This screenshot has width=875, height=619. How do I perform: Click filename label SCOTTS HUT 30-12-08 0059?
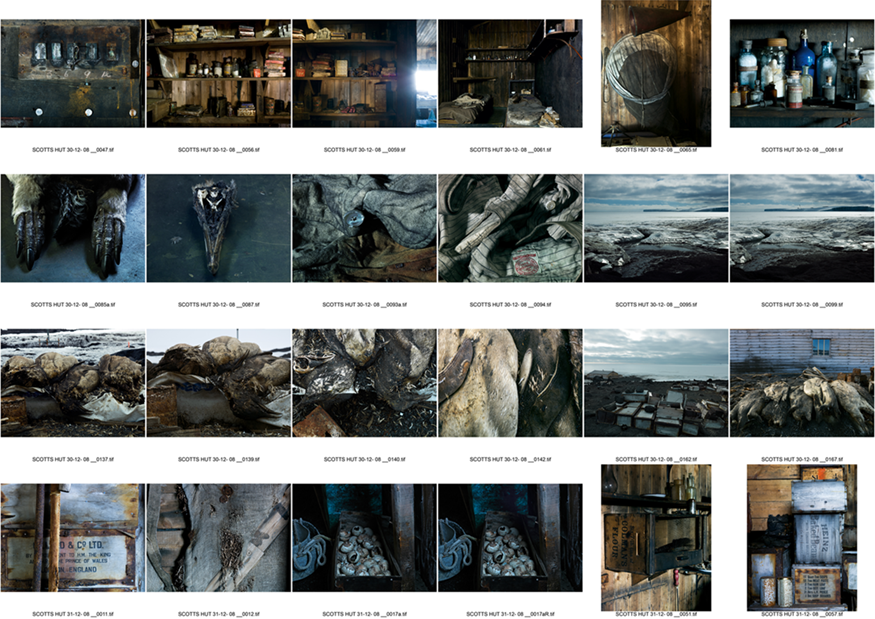(x=364, y=150)
